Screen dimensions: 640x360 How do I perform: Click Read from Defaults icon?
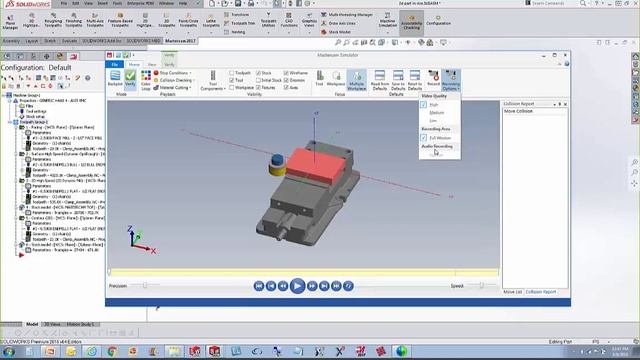click(x=380, y=80)
